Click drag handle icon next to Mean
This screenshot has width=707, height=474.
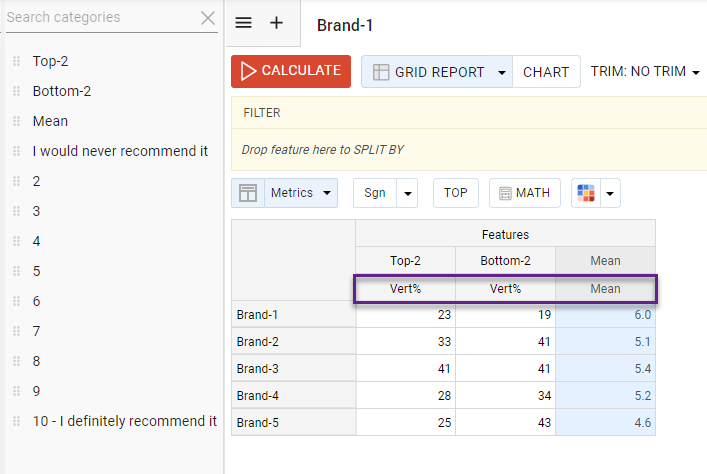[x=16, y=121]
